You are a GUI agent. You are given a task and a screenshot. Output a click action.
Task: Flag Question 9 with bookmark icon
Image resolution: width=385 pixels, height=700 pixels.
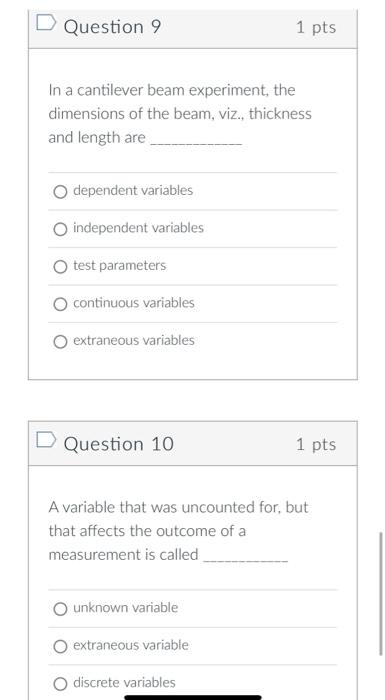[46, 23]
